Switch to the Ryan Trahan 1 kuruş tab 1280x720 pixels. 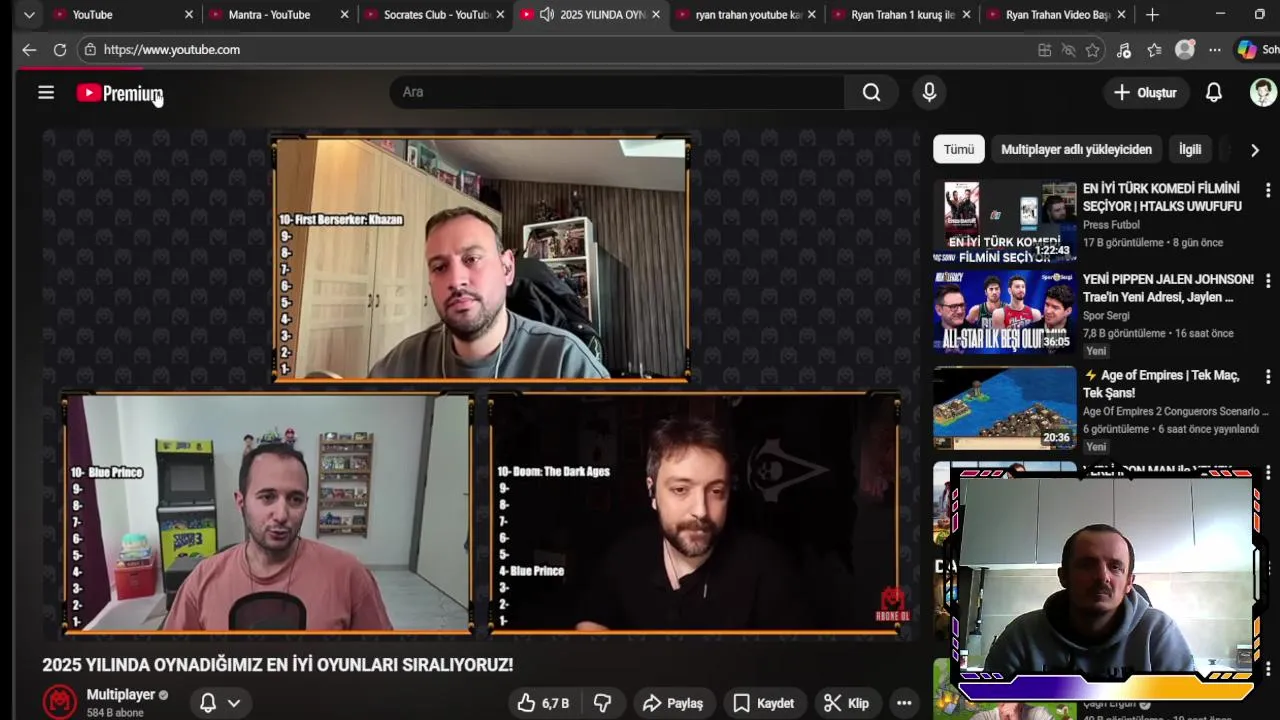click(x=900, y=15)
